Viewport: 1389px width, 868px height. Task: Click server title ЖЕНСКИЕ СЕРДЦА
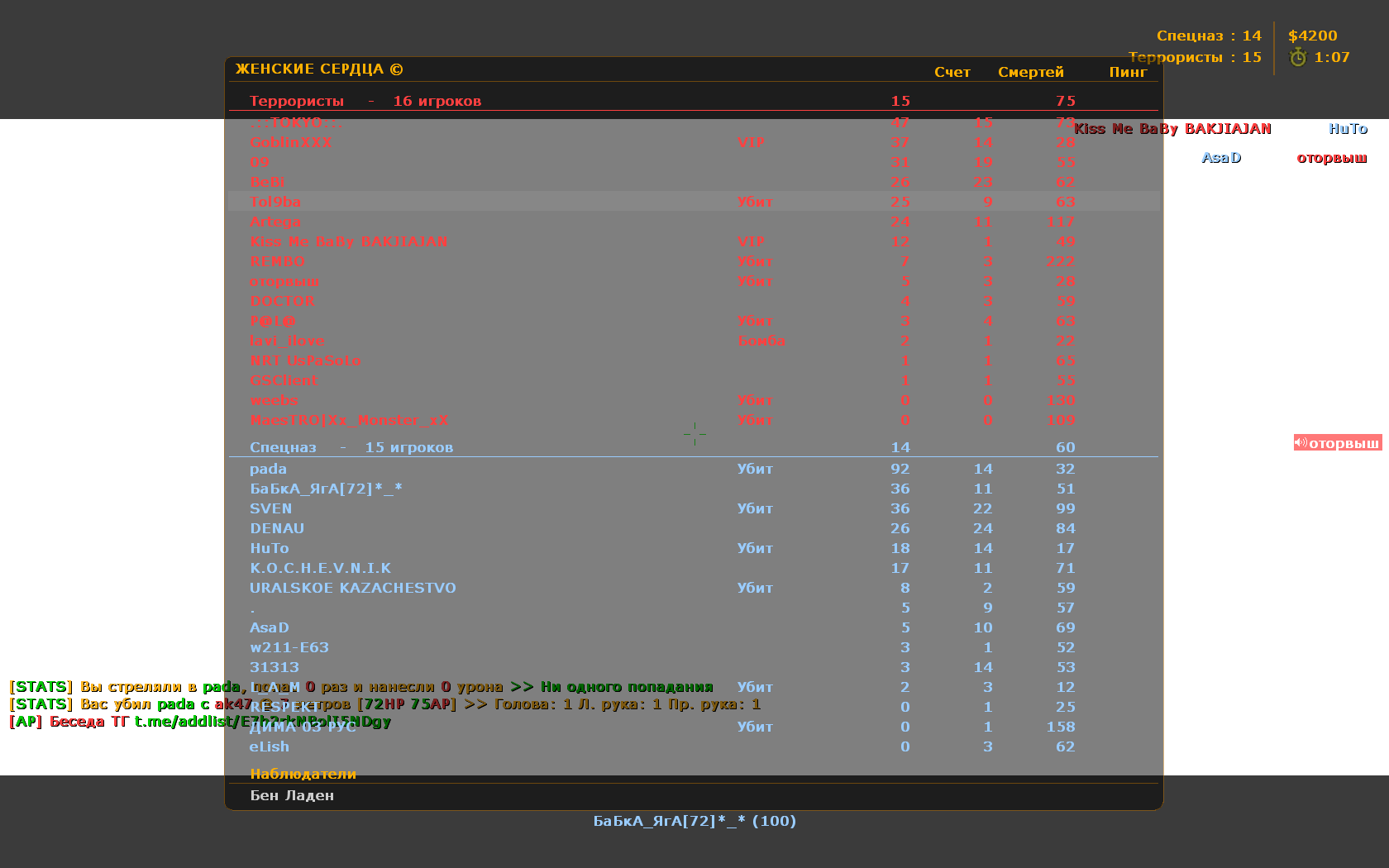(x=319, y=69)
